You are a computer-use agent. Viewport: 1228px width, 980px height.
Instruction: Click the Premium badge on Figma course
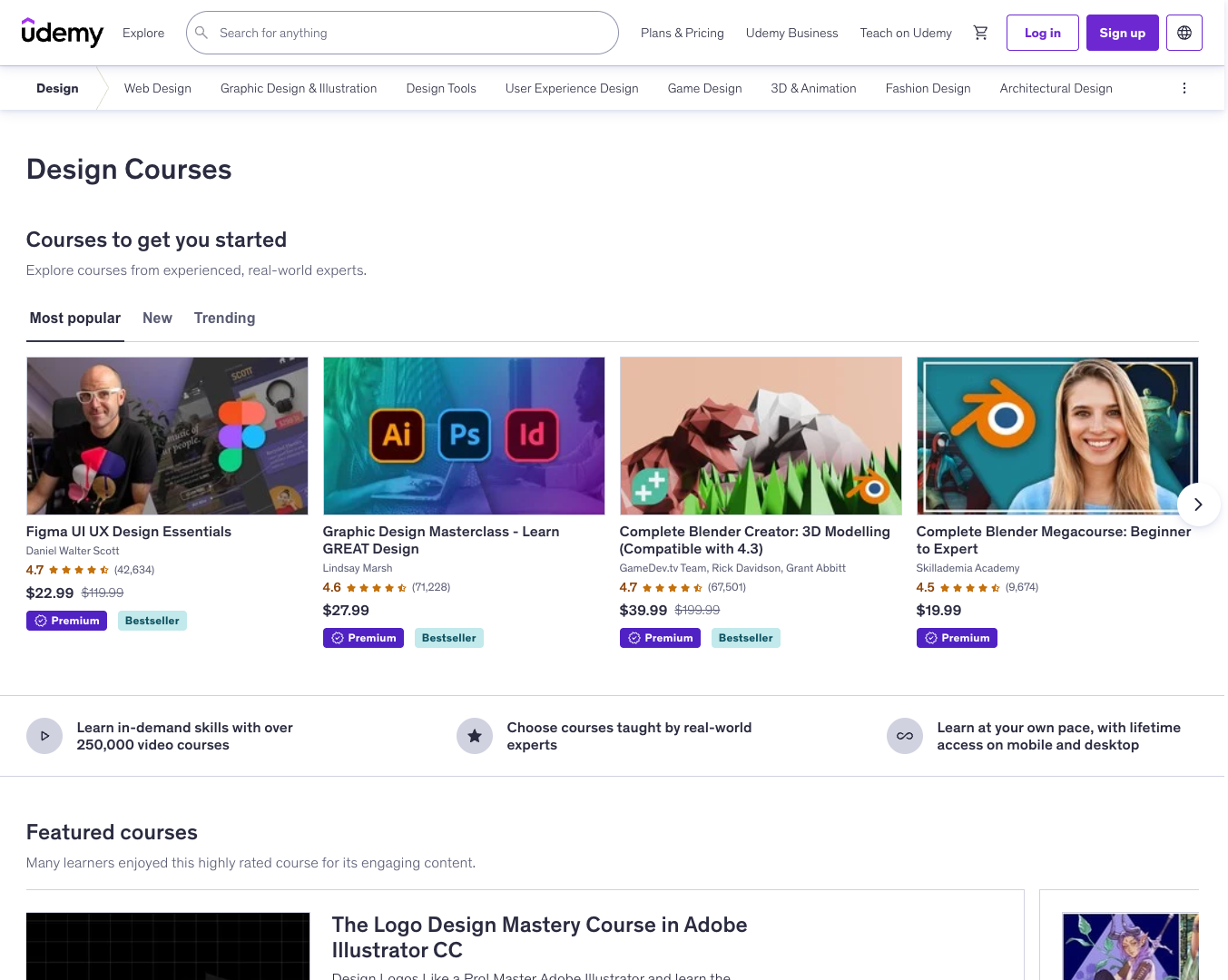point(66,621)
